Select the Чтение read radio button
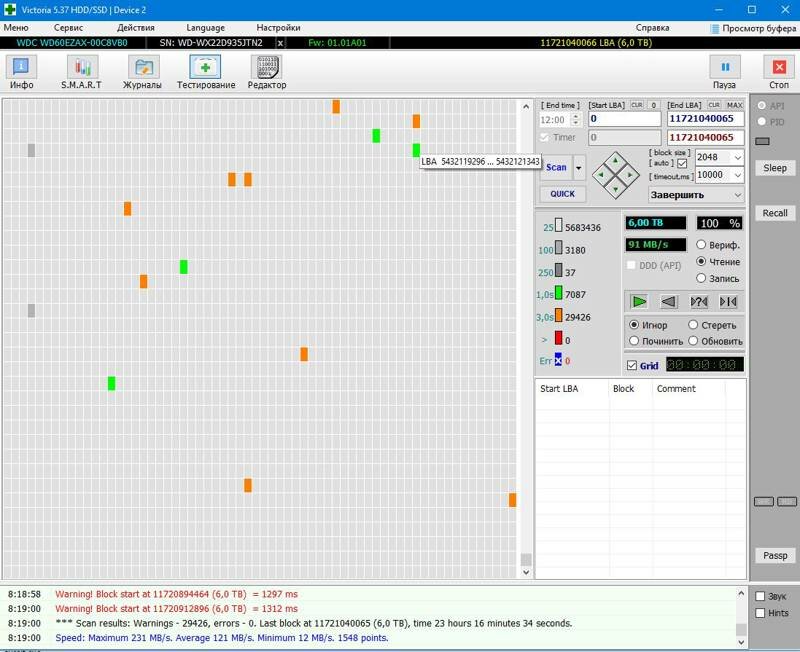Viewport: 800px width, 652px height. coord(701,261)
